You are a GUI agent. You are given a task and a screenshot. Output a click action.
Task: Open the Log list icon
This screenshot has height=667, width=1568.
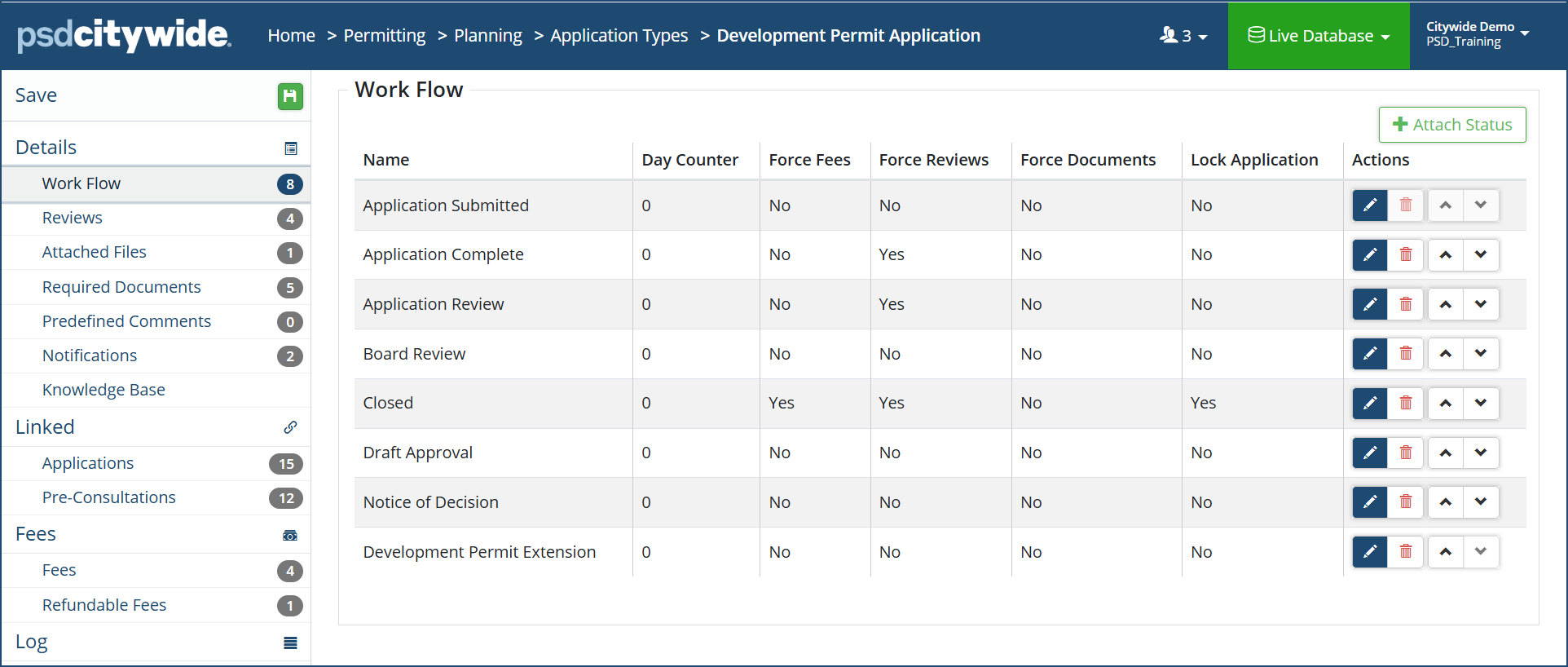pyautogui.click(x=290, y=643)
